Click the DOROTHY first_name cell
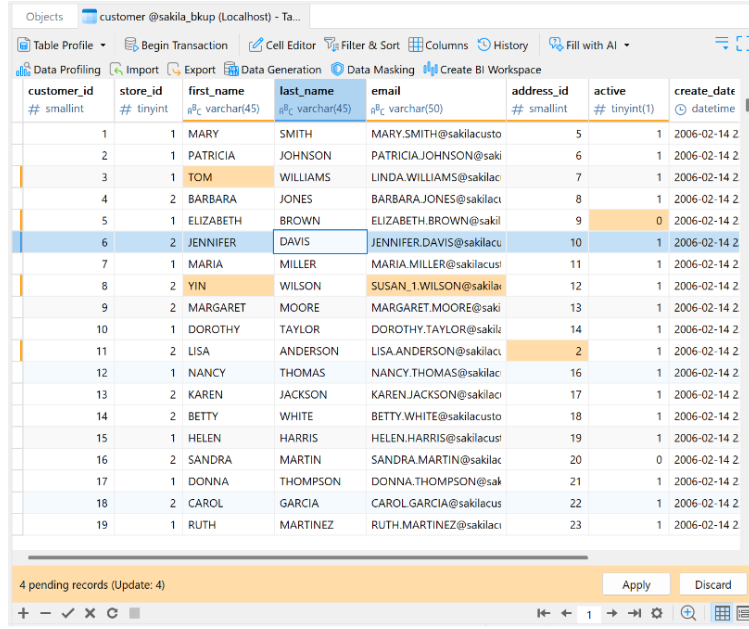 (228, 330)
